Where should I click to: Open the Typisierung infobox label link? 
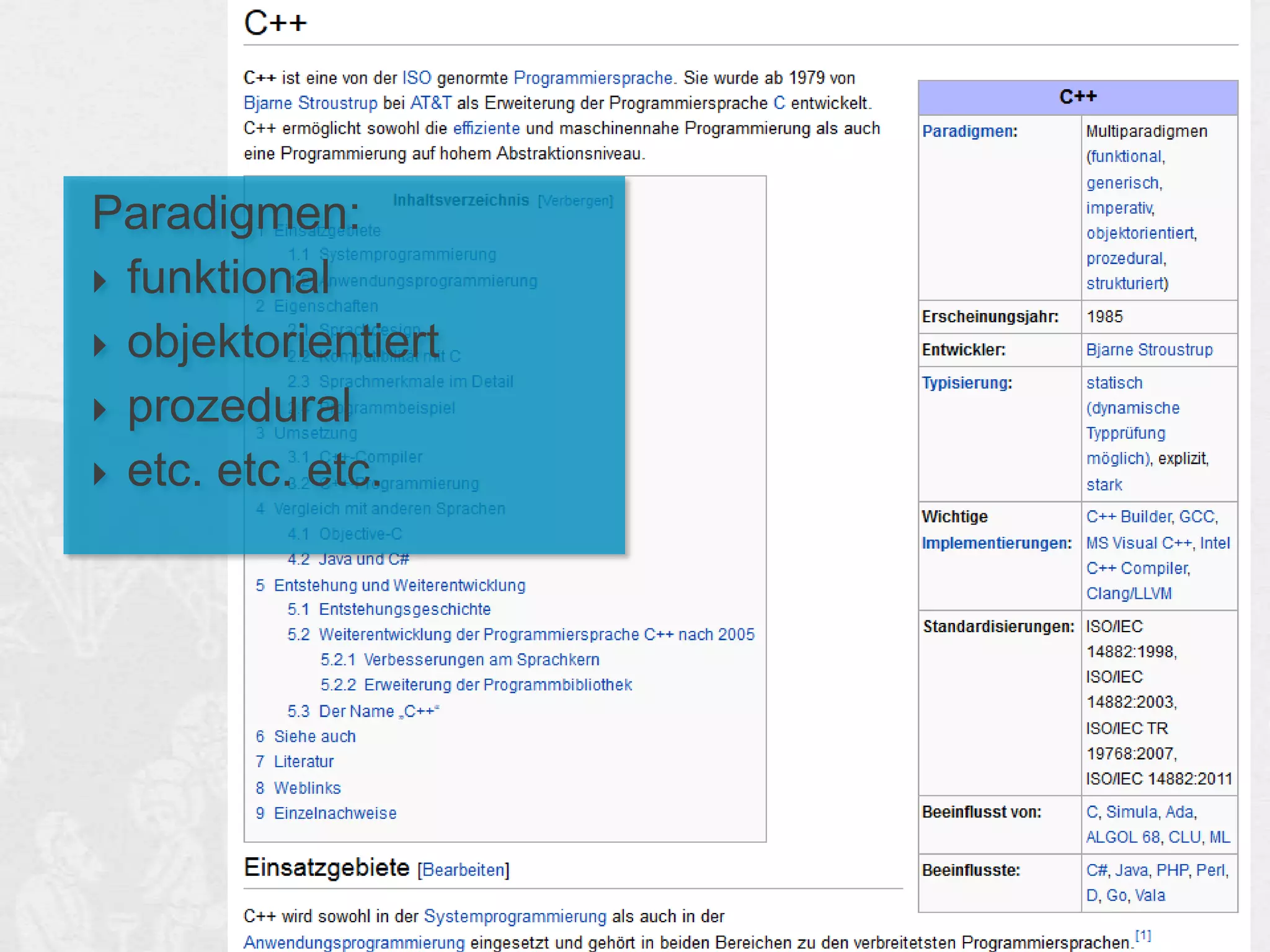[965, 383]
